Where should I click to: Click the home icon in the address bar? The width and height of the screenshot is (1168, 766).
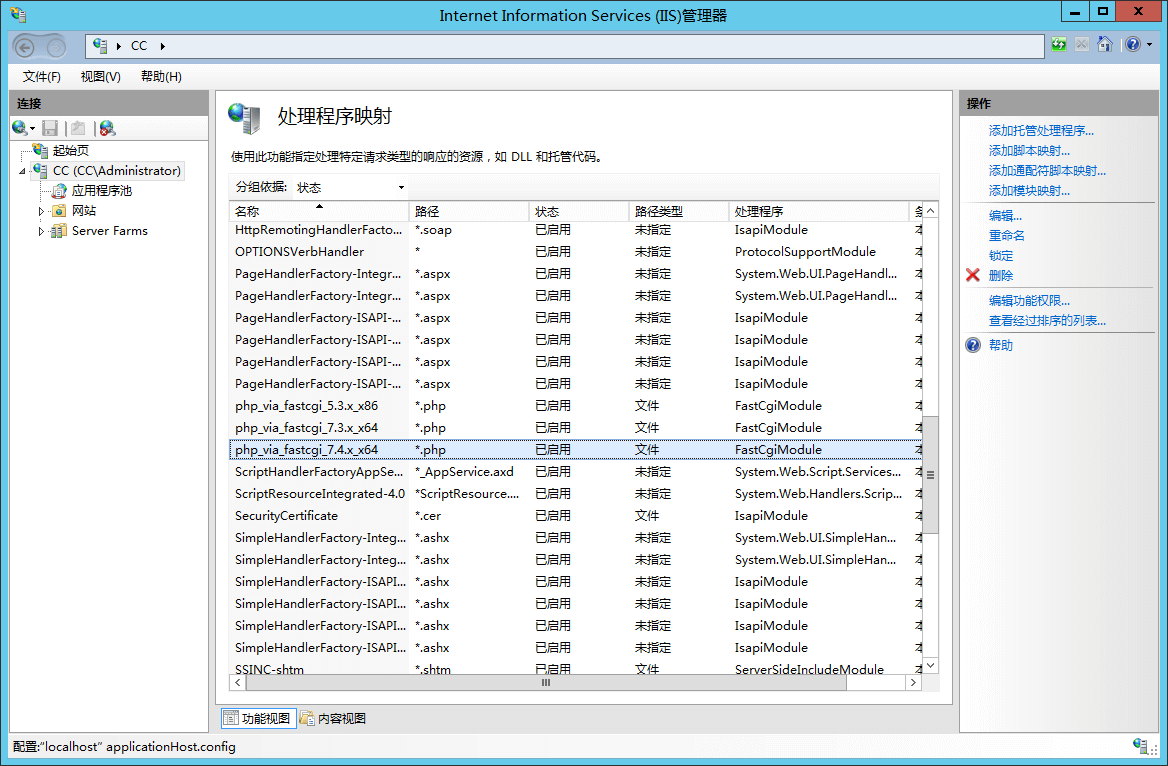point(1106,44)
